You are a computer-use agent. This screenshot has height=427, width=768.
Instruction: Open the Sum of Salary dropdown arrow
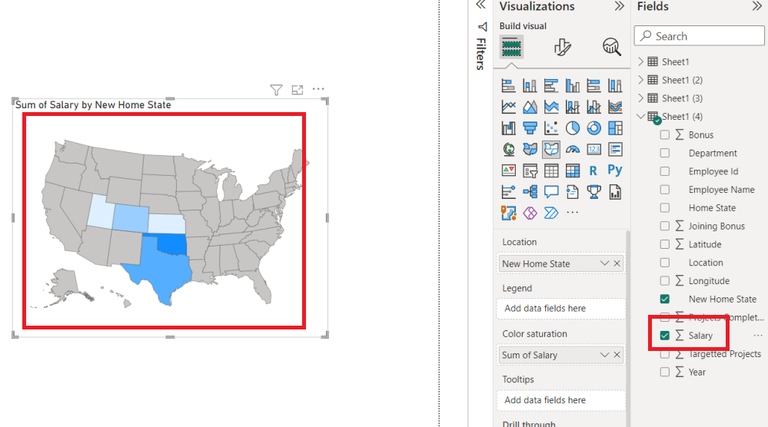tap(604, 355)
